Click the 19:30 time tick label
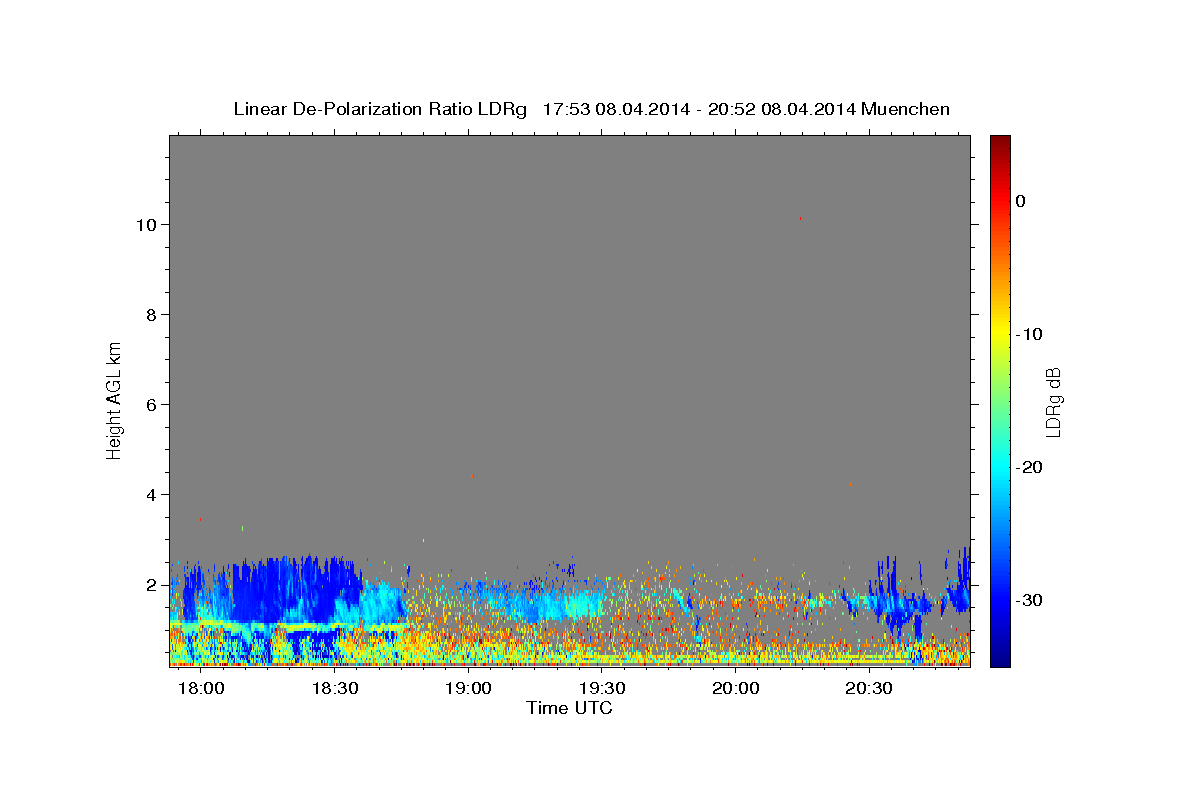1200x800 pixels. coord(602,689)
